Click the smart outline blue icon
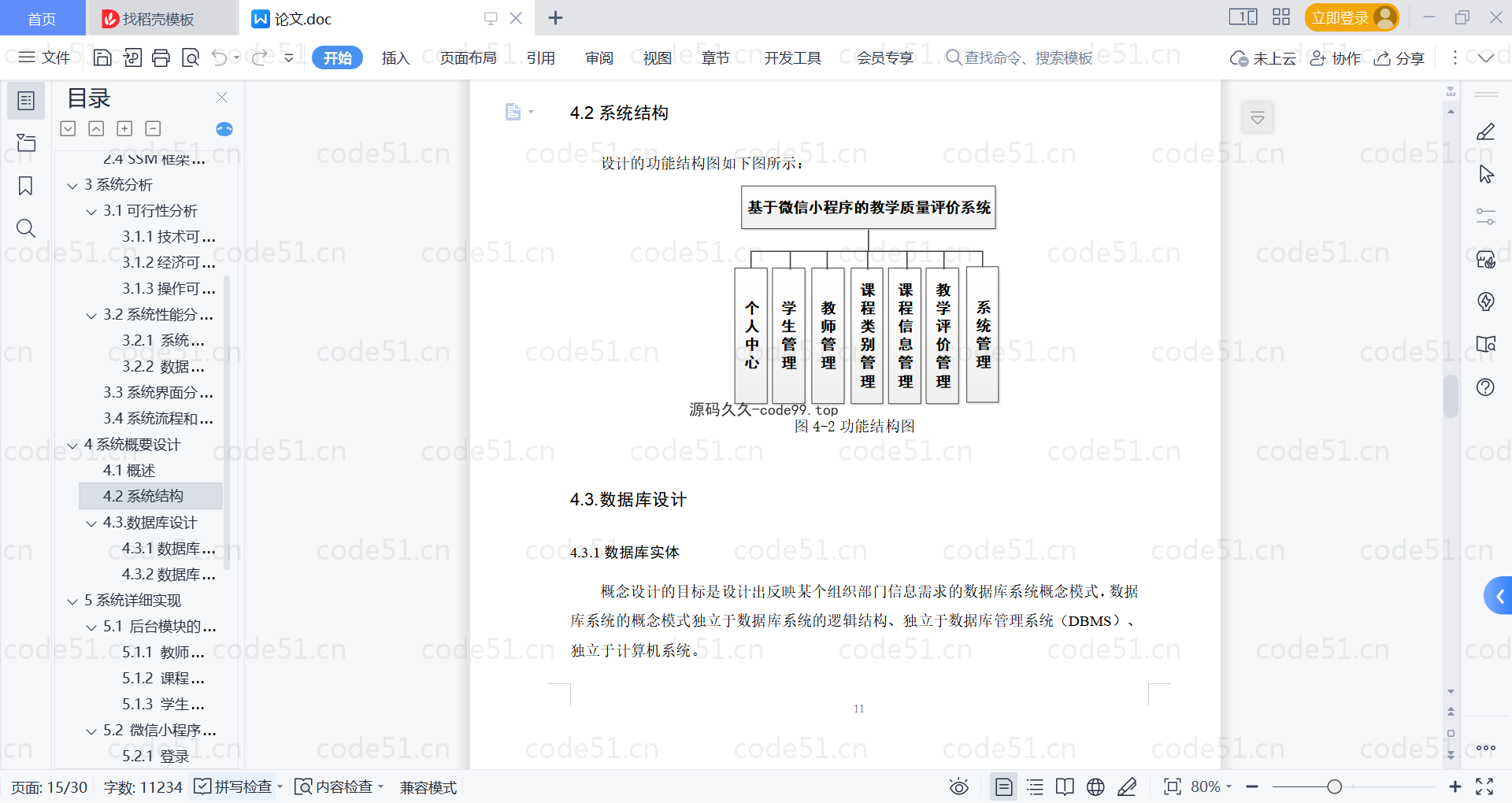Screen dimensions: 1512x803 click(224, 129)
